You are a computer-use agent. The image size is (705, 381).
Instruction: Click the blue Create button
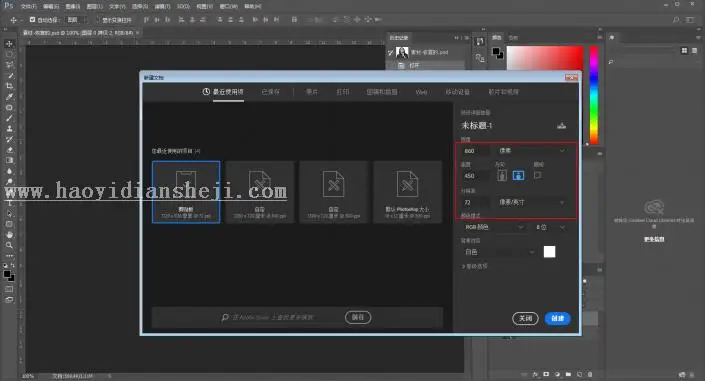click(558, 318)
